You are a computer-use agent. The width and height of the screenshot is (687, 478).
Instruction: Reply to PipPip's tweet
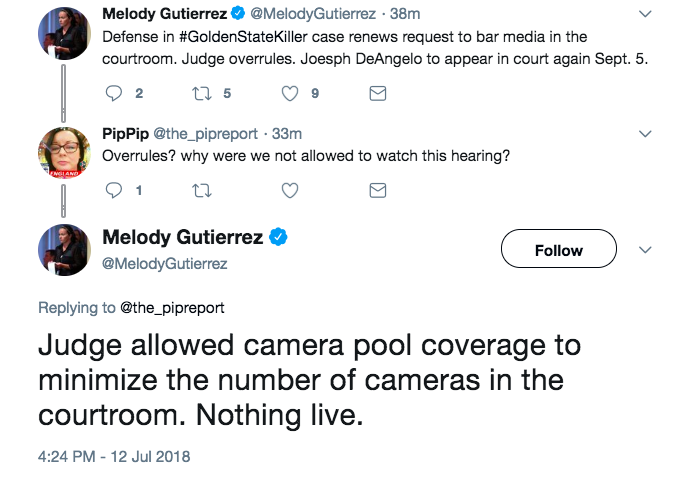click(112, 190)
